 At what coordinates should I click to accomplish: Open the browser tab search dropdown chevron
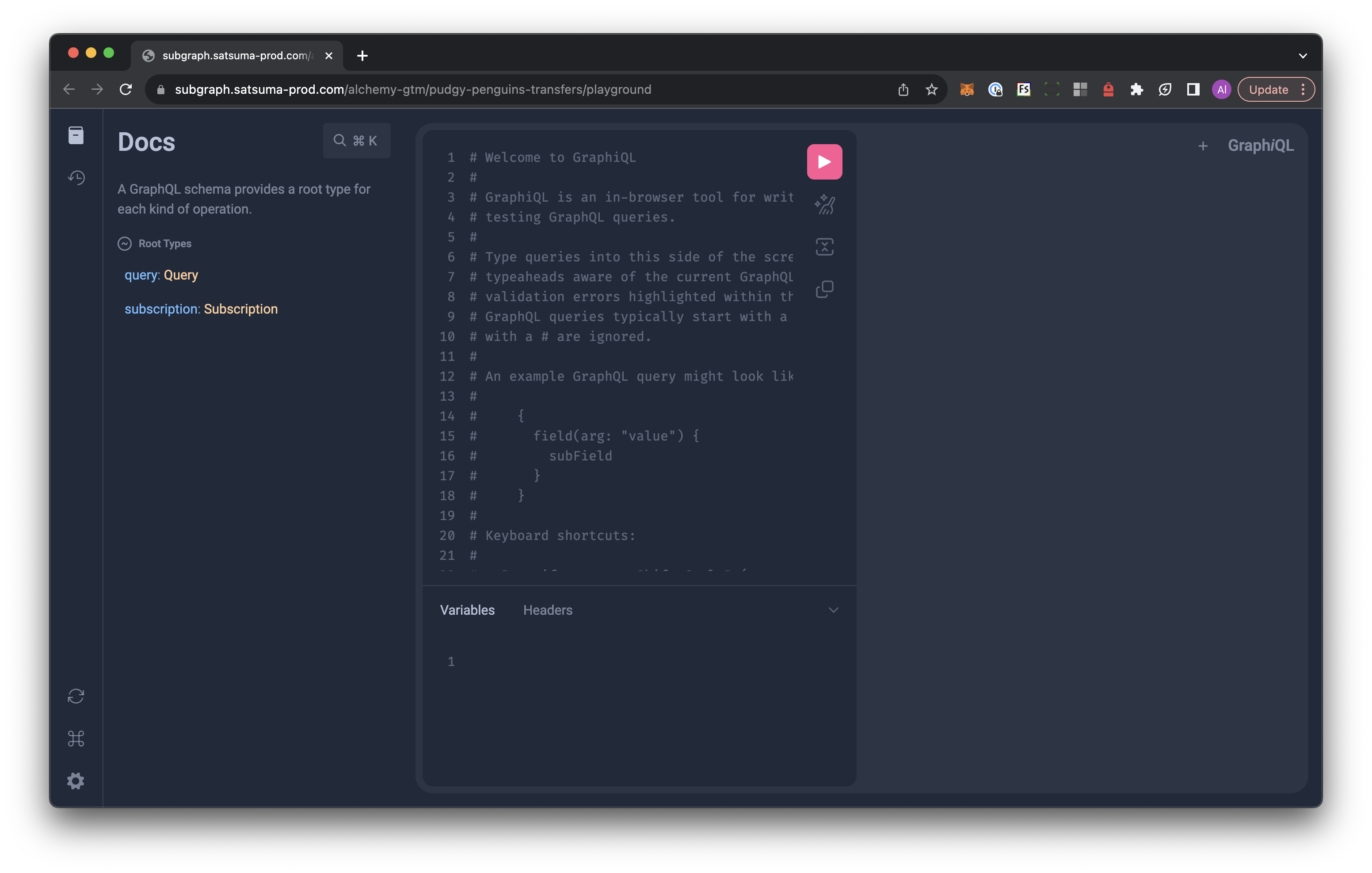[x=1303, y=56]
